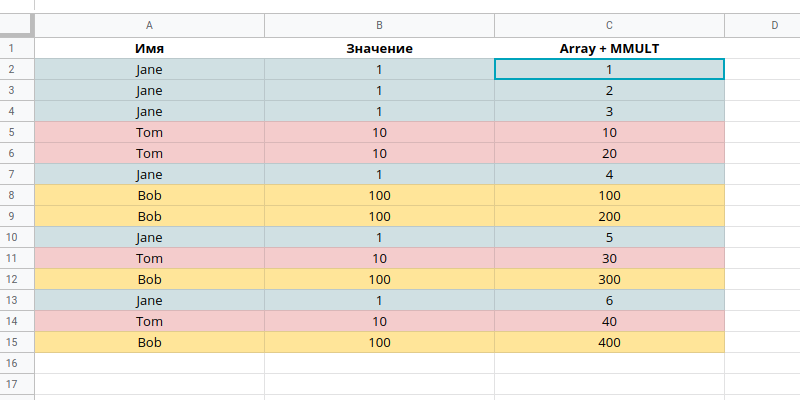The image size is (800, 400).
Task: Select the Jane cell in row 13
Action: tap(149, 300)
